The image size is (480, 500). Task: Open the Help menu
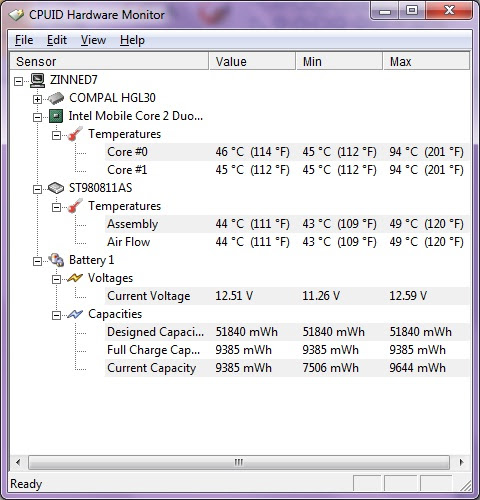point(132,40)
